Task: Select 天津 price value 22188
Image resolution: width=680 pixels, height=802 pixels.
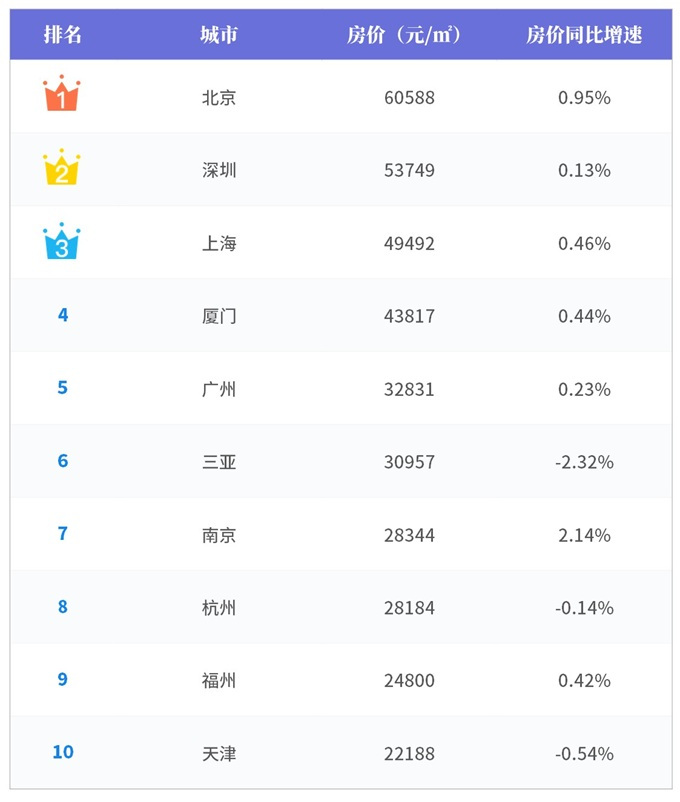Action: coord(409,754)
